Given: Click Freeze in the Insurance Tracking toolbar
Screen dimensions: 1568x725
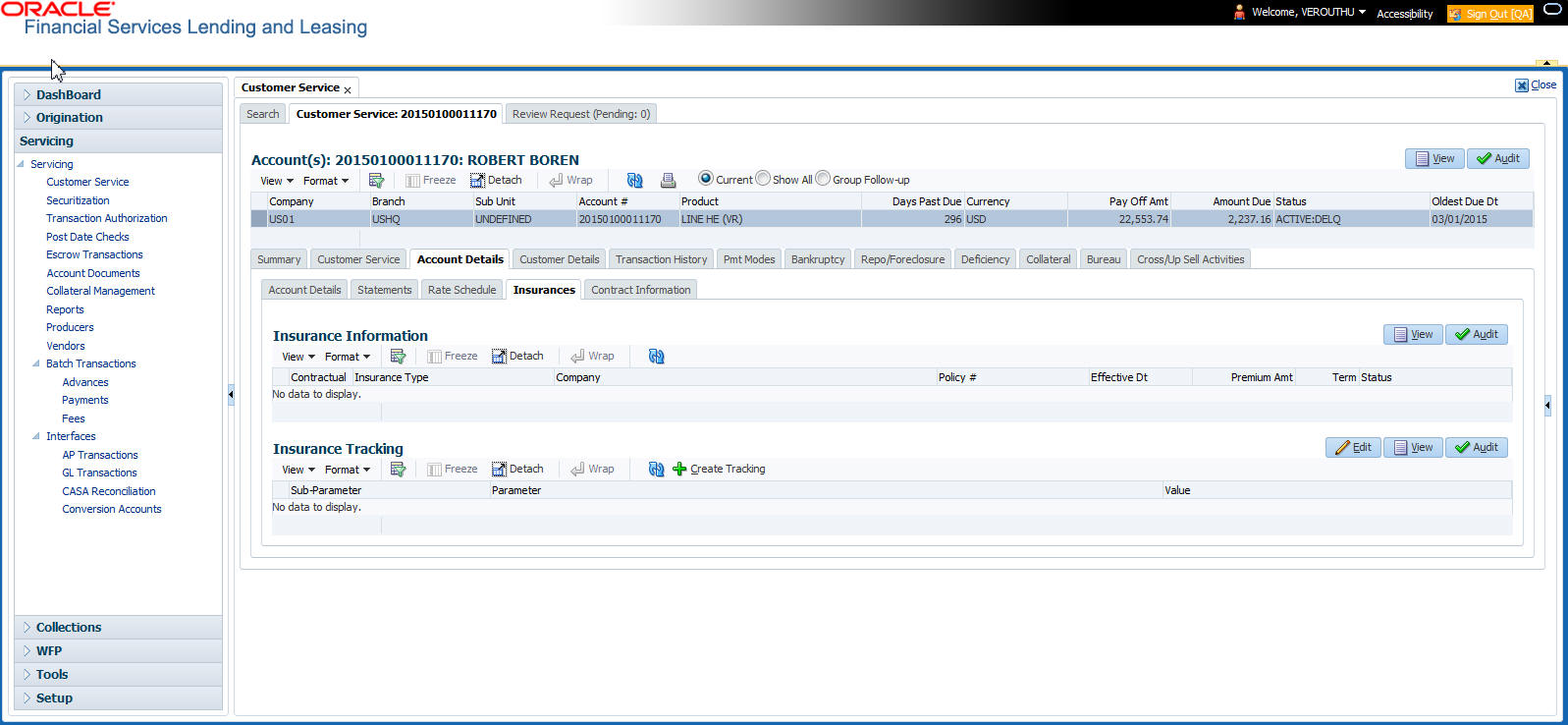Looking at the screenshot, I should click(452, 470).
